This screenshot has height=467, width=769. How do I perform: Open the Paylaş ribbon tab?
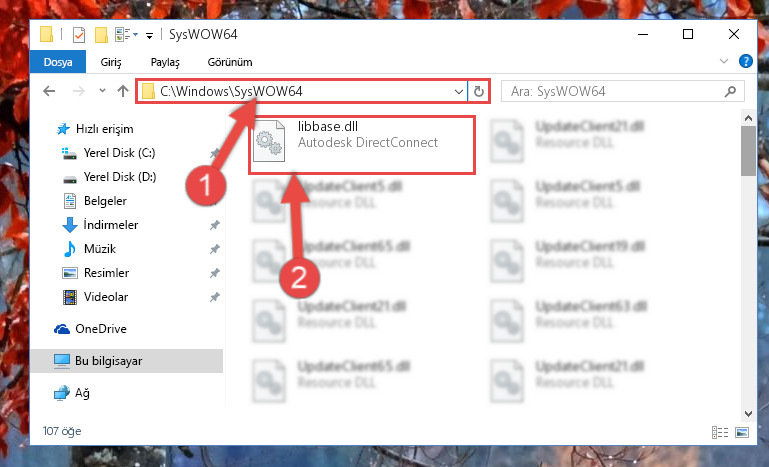pos(165,62)
